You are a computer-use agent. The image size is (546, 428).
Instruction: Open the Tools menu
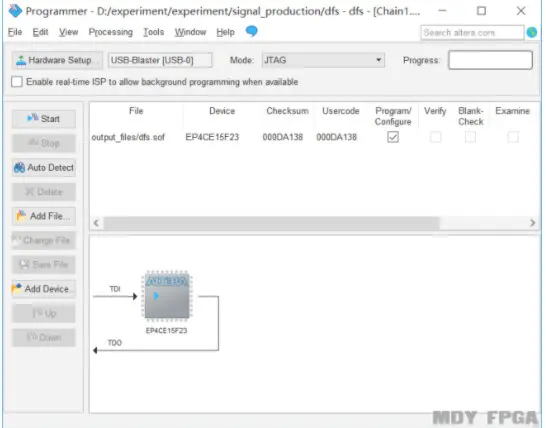(154, 32)
